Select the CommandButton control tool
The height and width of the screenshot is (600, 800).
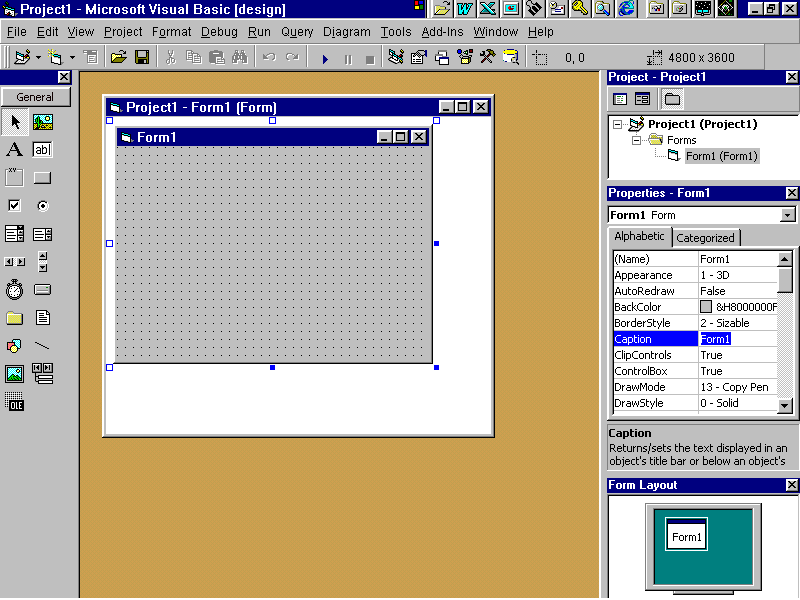coord(42,178)
